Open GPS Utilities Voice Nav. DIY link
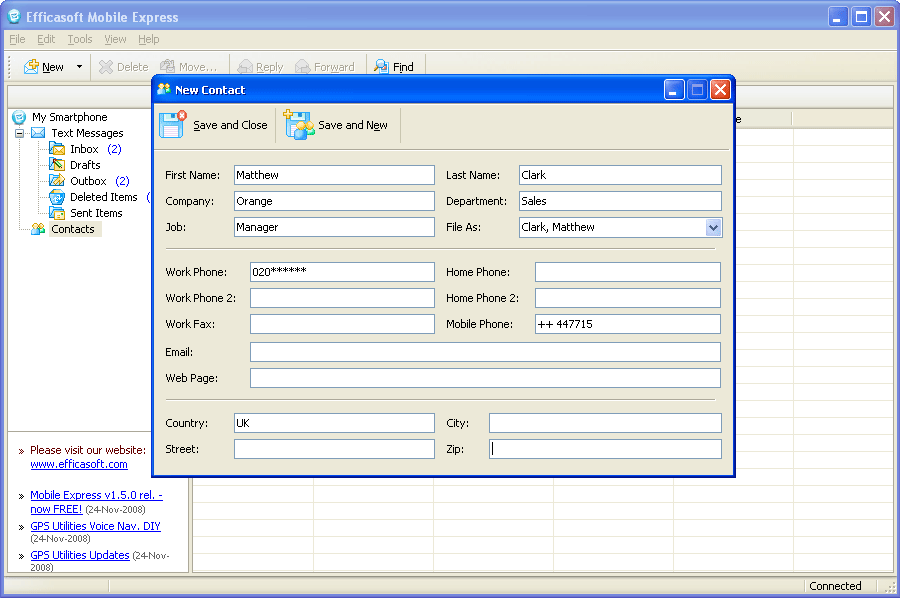Image resolution: width=900 pixels, height=598 pixels. (95, 526)
